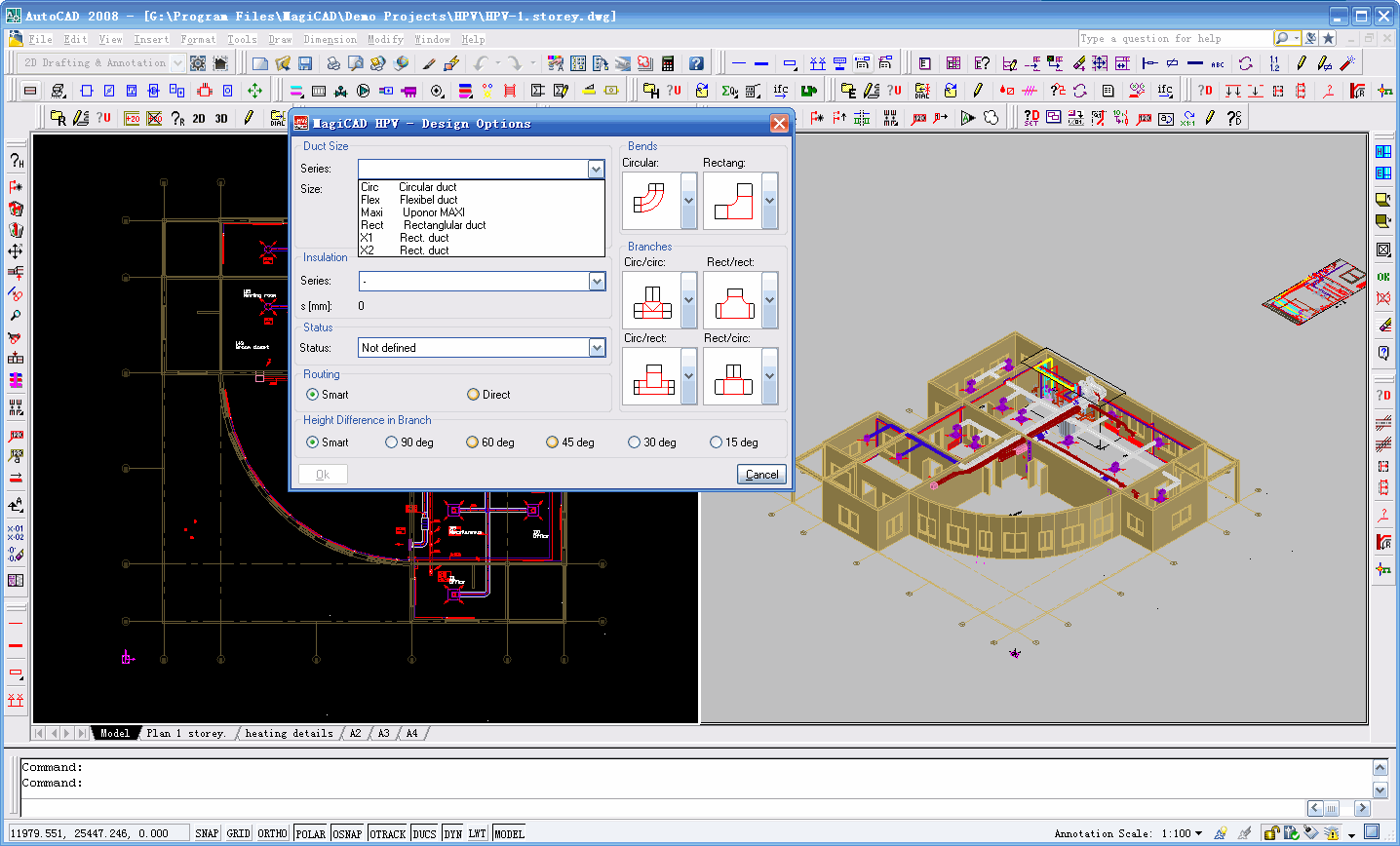Click the green circled play arrow icon

pos(363,91)
